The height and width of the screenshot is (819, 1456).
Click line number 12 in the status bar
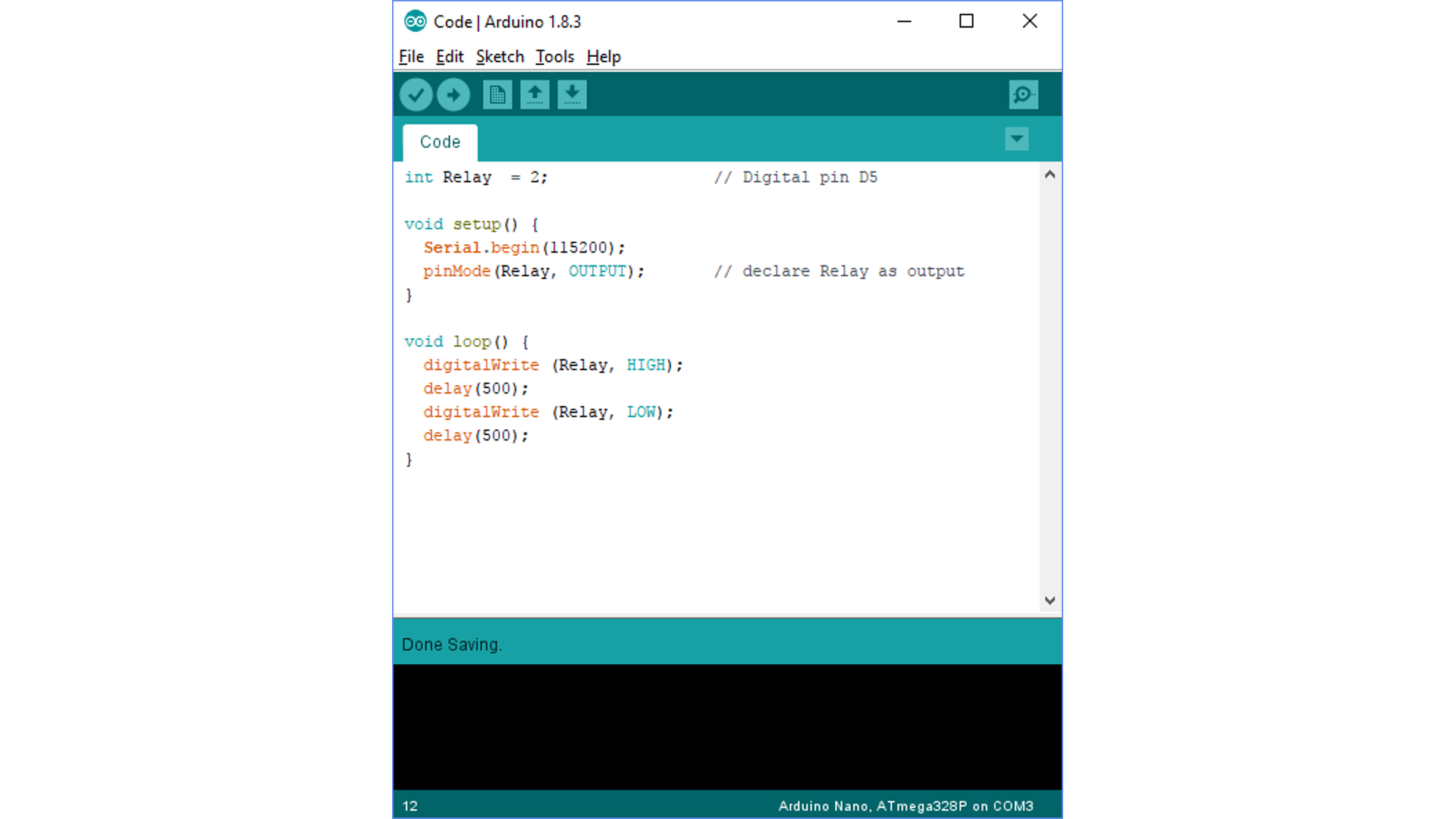(x=409, y=806)
